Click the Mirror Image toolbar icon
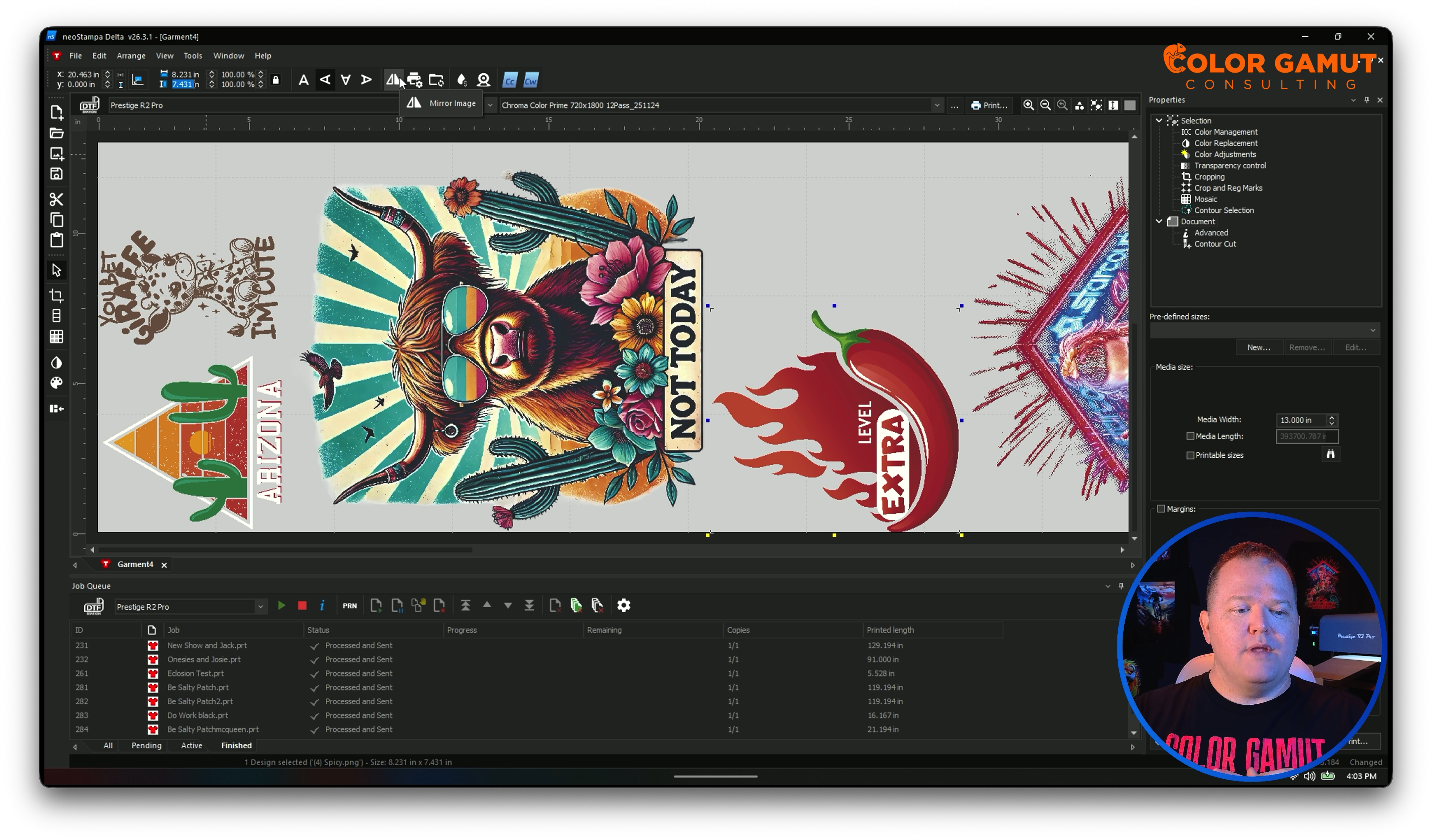The width and height of the screenshot is (1432, 840). coord(393,80)
